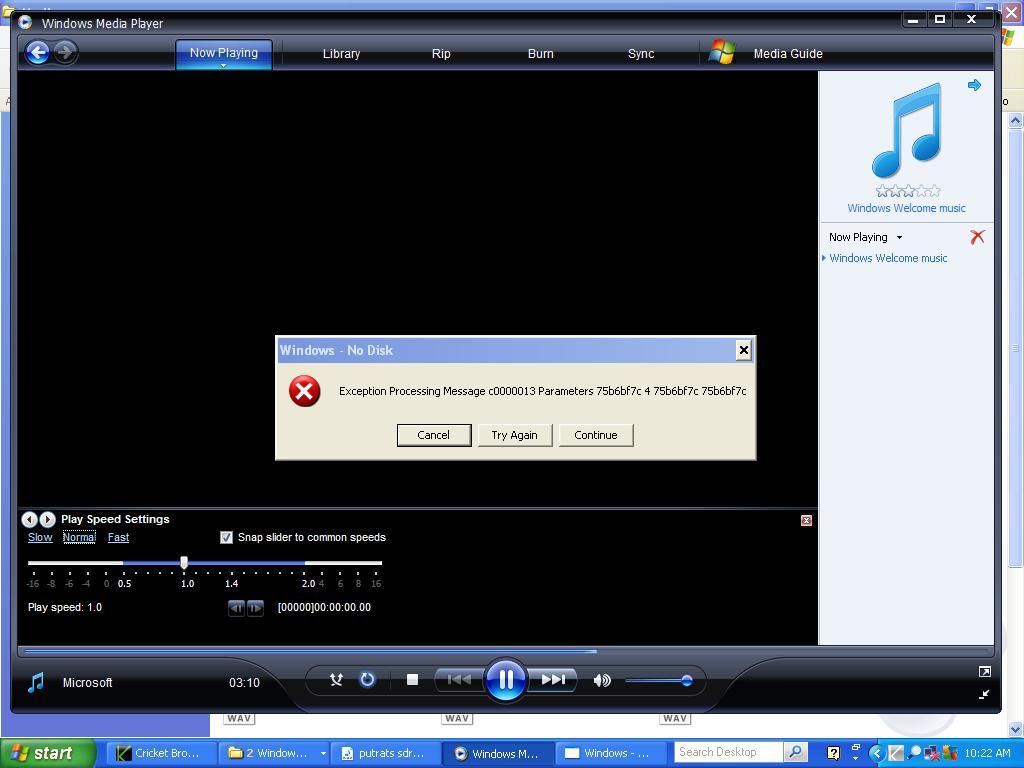This screenshot has width=1024, height=768.
Task: Click the blue arrow atop the list pane
Action: click(x=974, y=85)
